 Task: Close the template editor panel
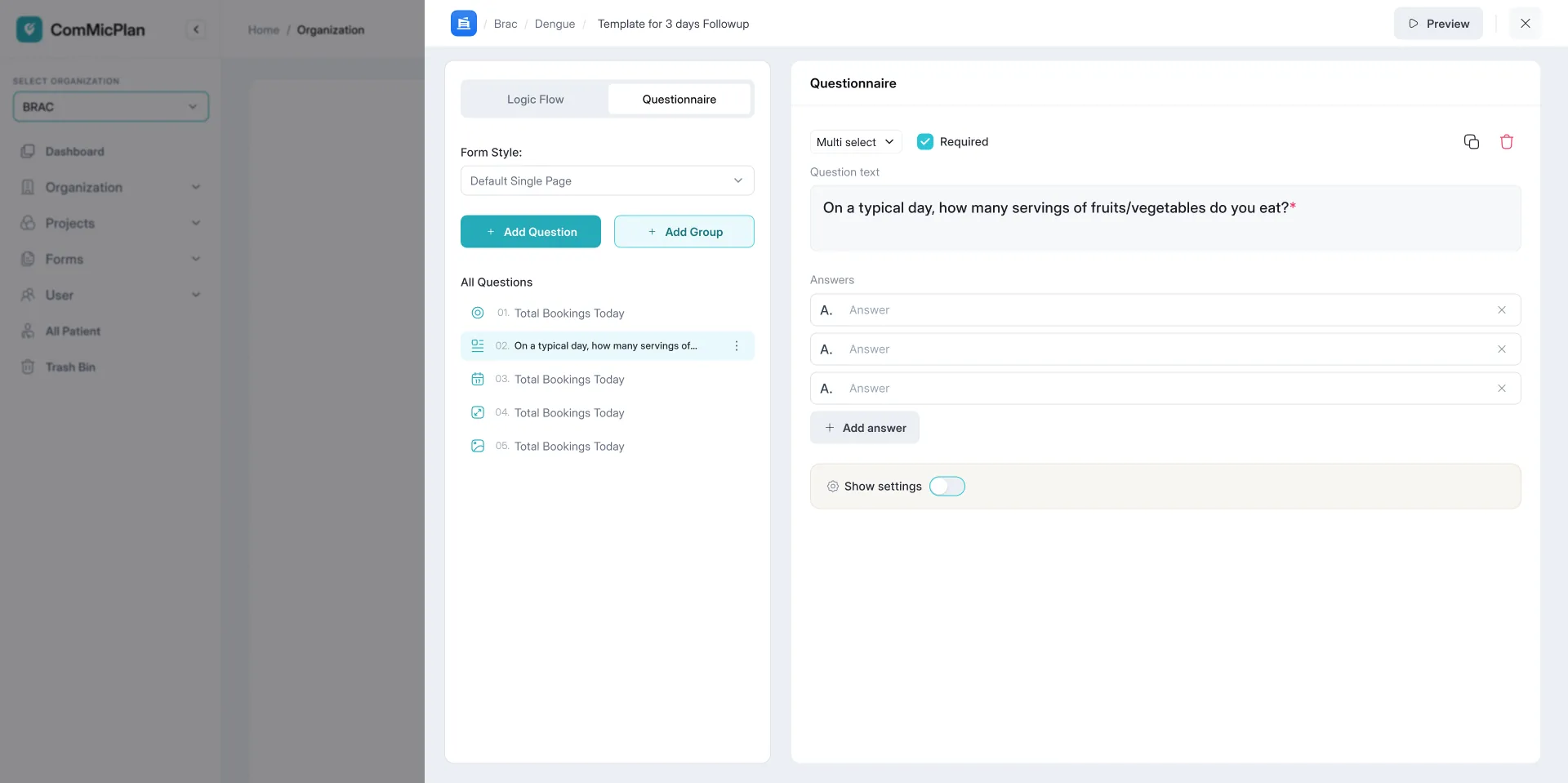point(1526,24)
